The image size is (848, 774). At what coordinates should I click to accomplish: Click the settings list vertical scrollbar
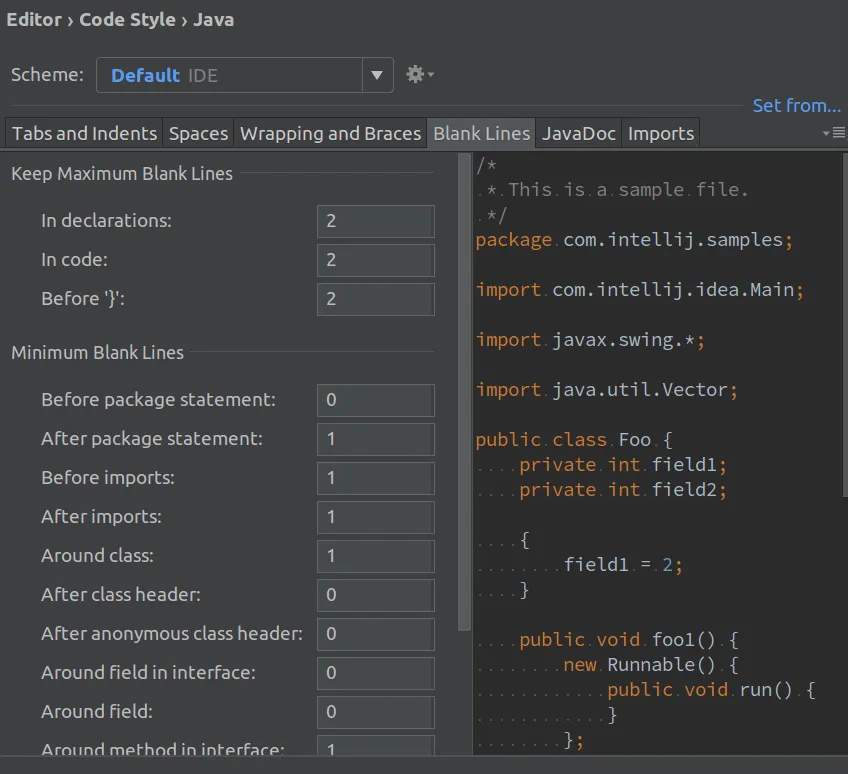[464, 392]
